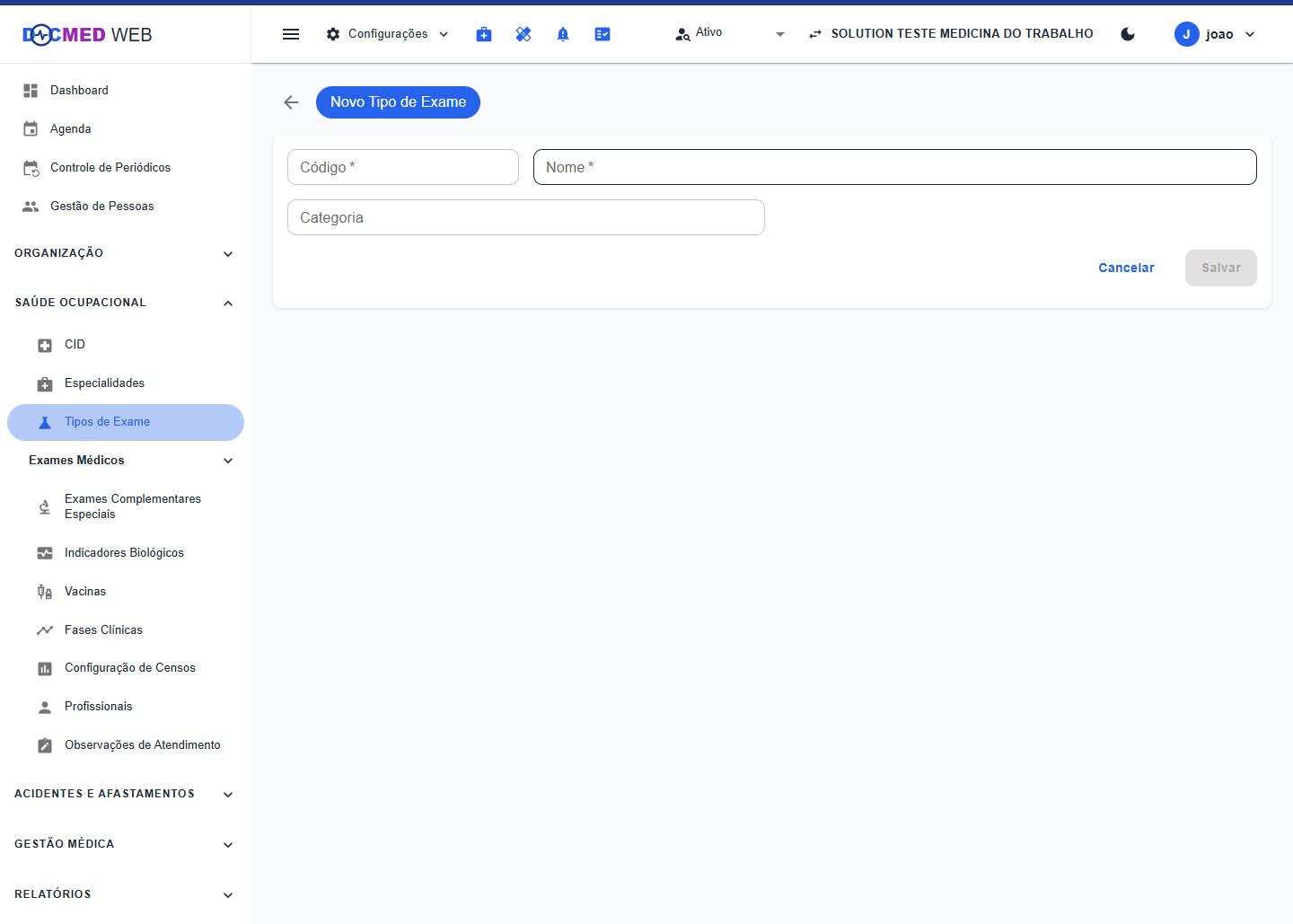The width and height of the screenshot is (1293, 924).
Task: Expand the GESTÃO MÉDICA section
Action: tap(126, 844)
